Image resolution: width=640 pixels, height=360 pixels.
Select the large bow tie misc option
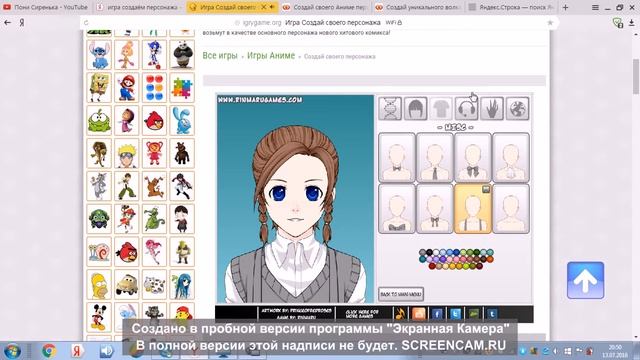(x=473, y=158)
